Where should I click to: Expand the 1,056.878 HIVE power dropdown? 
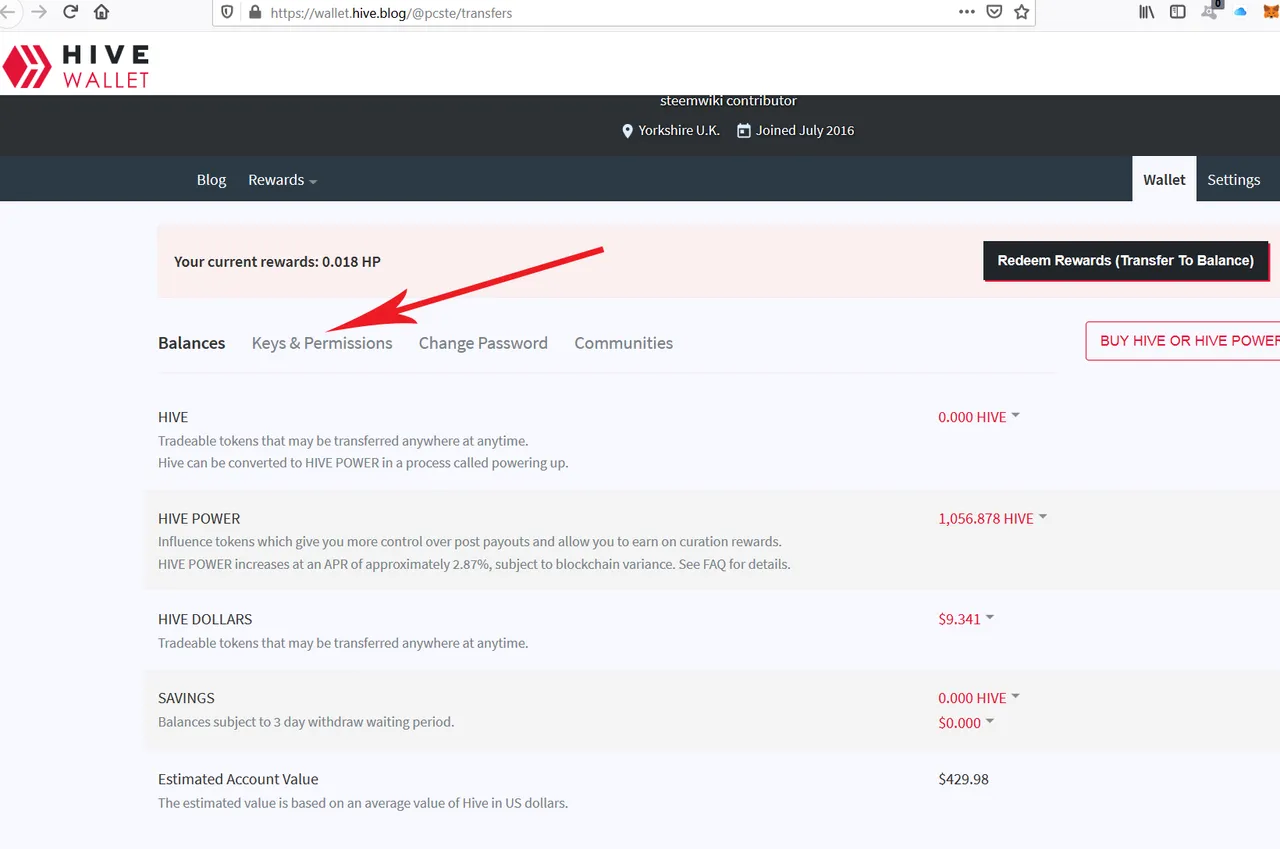click(992, 518)
